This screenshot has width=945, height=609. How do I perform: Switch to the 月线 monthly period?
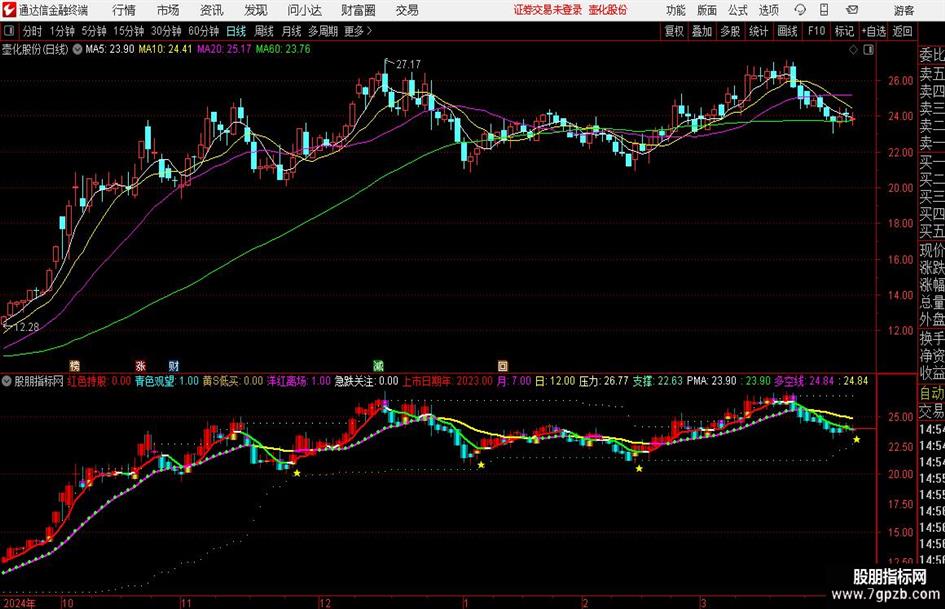coord(291,31)
